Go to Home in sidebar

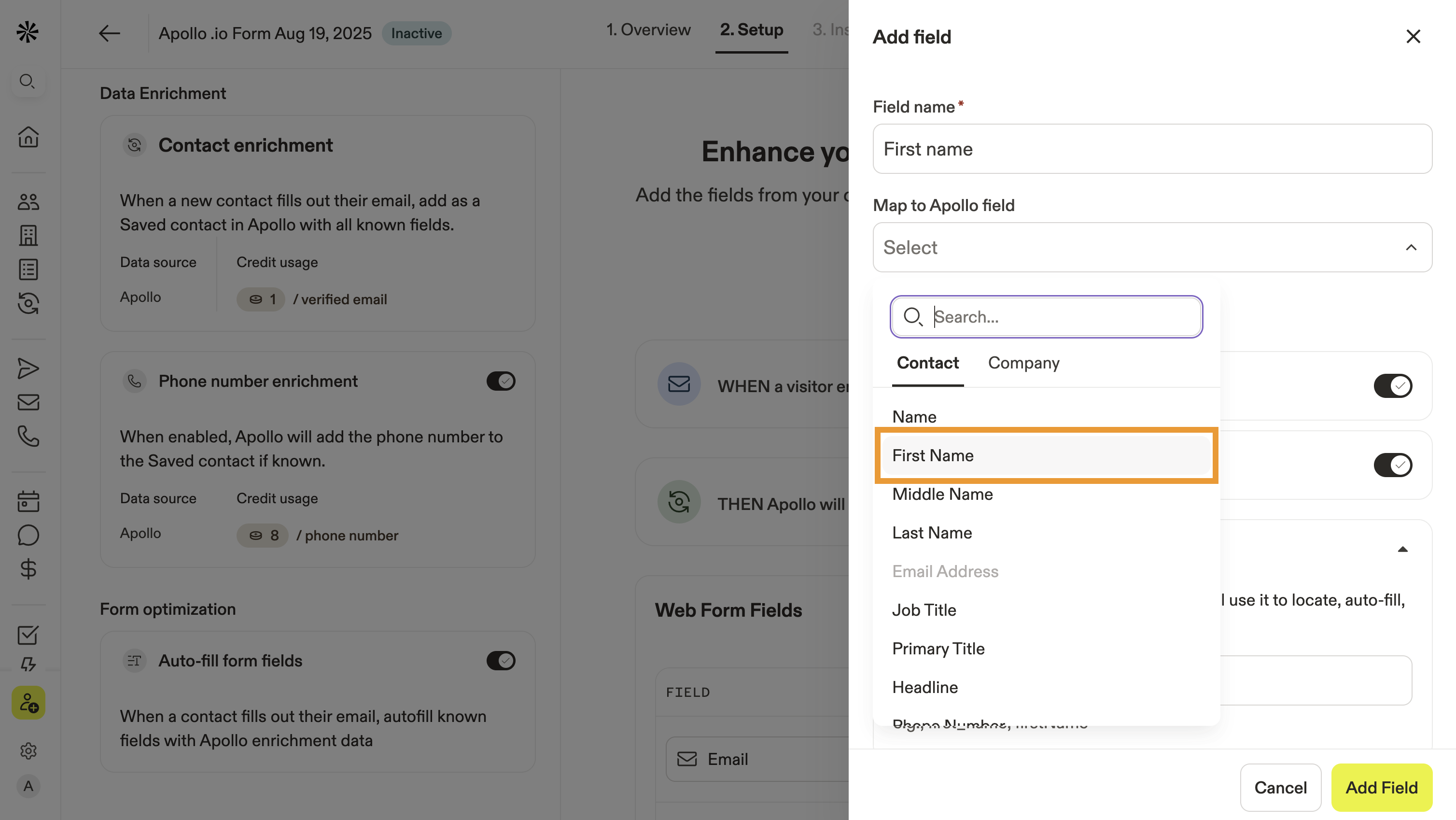pyautogui.click(x=28, y=137)
